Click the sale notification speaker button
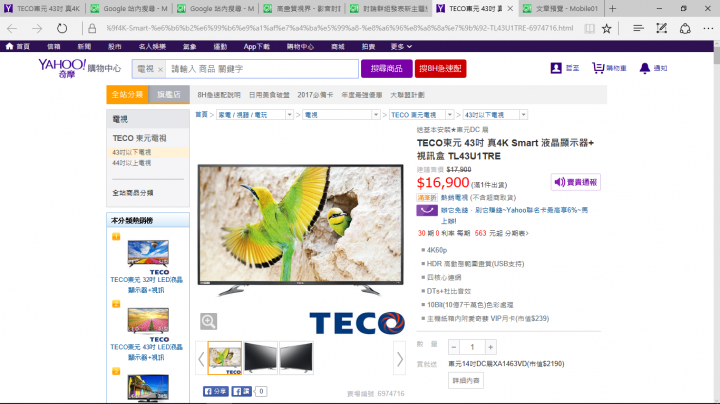Image resolution: width=720 pixels, height=404 pixels. coord(575,182)
